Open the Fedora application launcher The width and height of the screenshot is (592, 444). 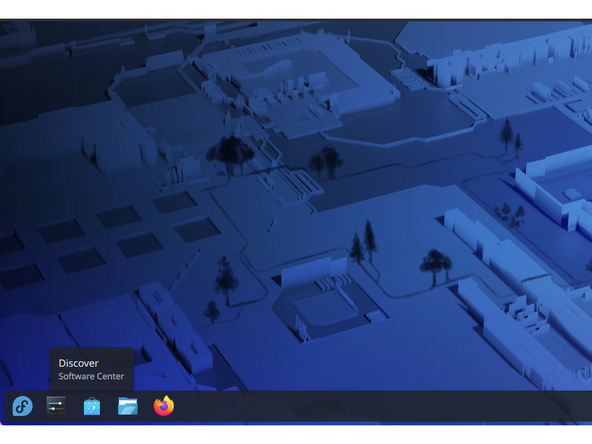[x=23, y=406]
